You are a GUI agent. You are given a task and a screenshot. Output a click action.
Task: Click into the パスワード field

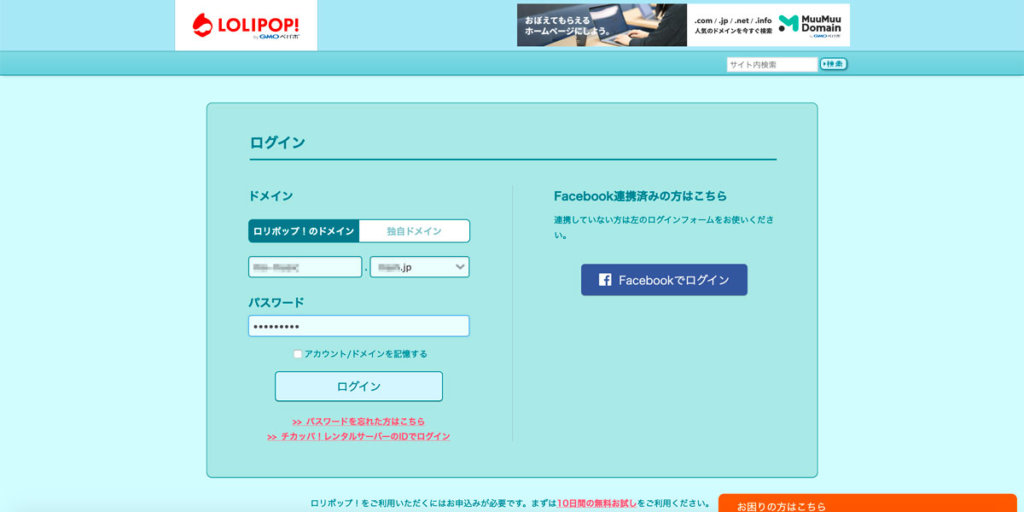[358, 326]
